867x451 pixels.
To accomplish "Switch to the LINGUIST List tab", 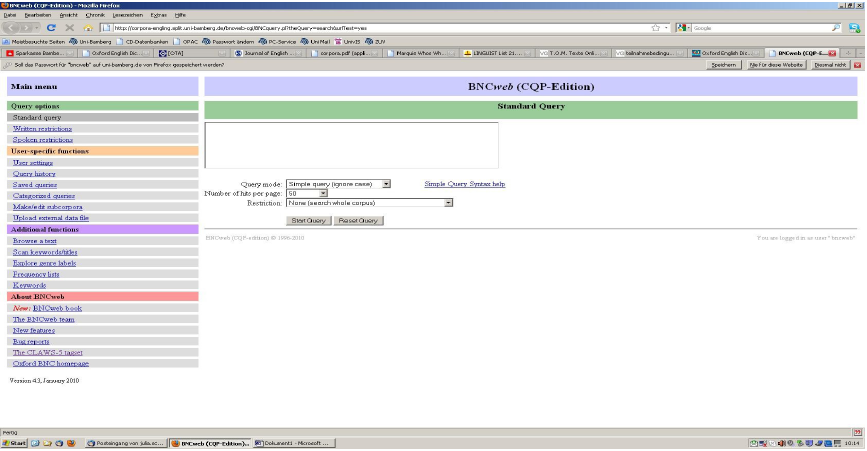I will (x=497, y=53).
